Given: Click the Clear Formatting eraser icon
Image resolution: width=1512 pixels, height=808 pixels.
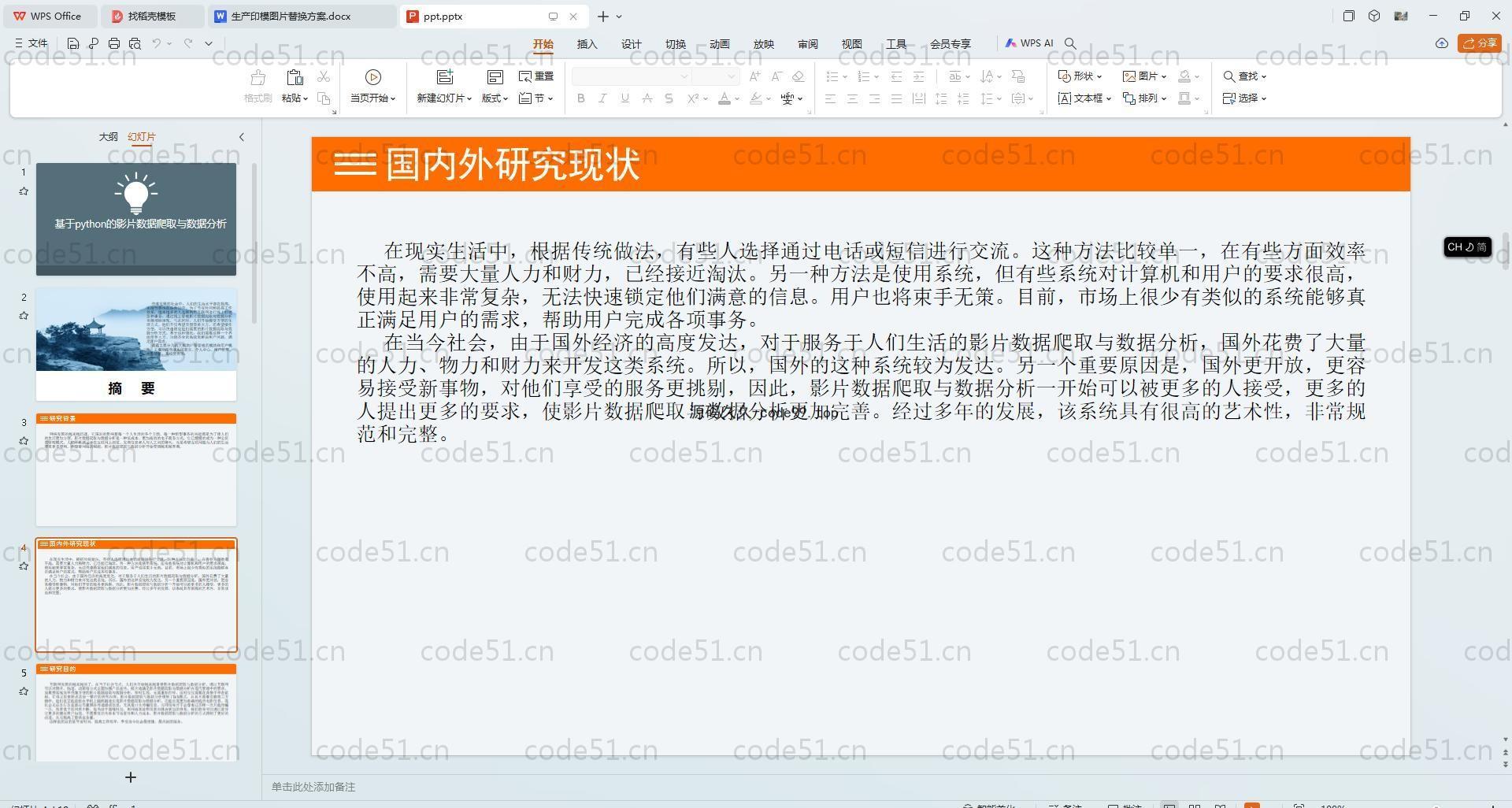Looking at the screenshot, I should [799, 76].
